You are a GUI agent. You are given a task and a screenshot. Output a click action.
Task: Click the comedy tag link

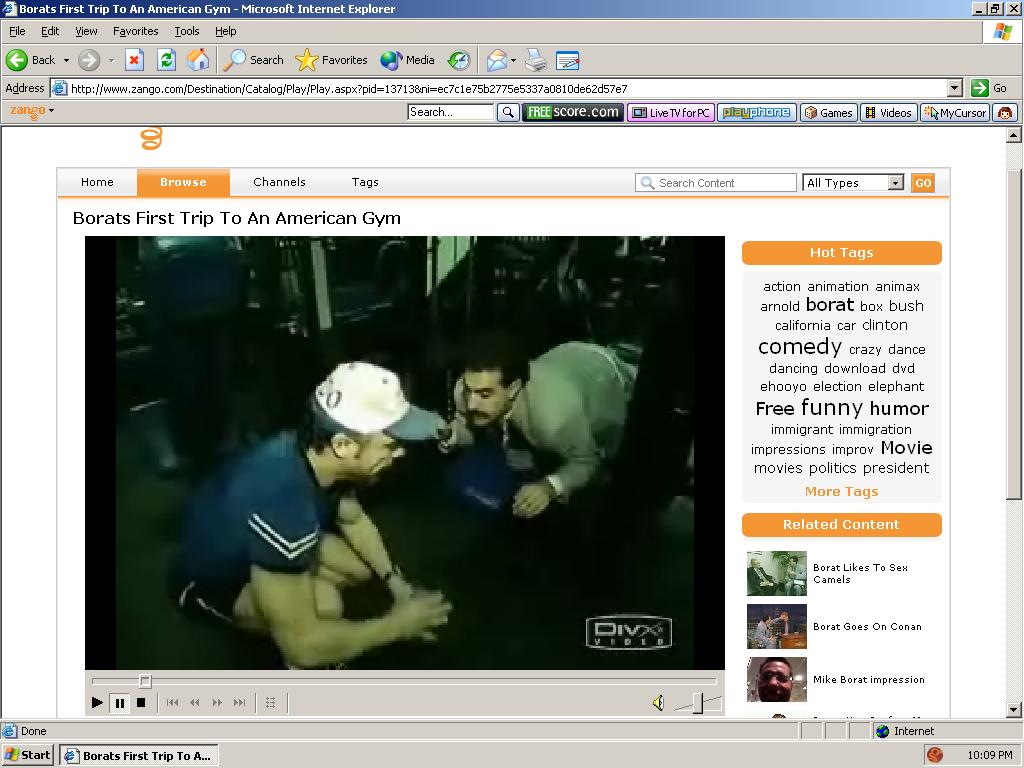tap(799, 346)
